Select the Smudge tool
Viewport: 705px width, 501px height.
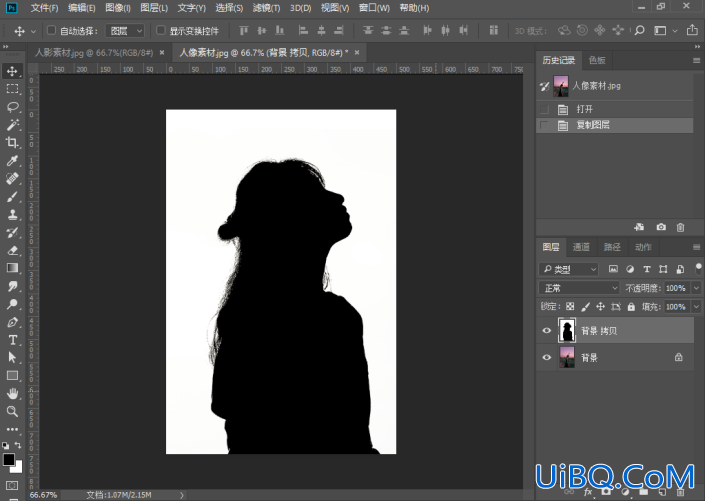pos(12,286)
